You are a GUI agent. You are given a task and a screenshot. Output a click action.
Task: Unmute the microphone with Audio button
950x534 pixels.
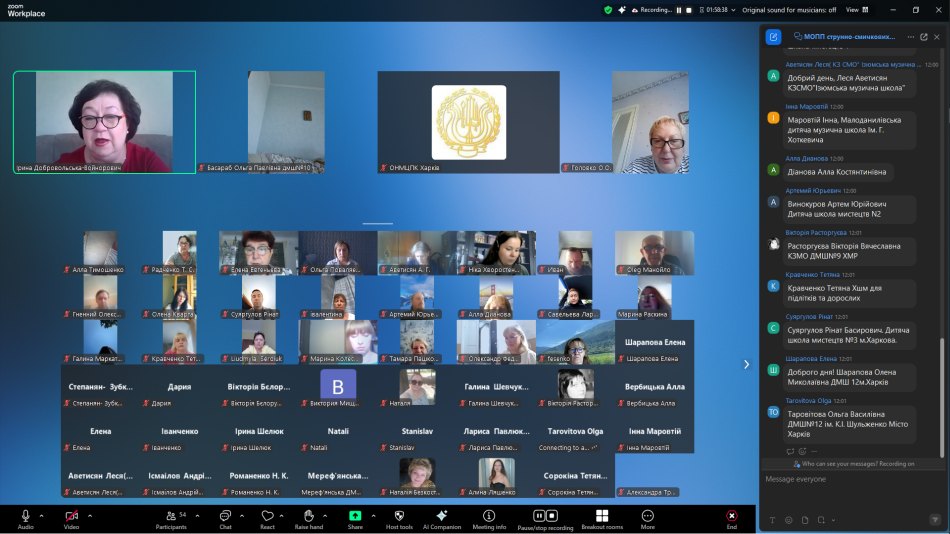coord(25,515)
